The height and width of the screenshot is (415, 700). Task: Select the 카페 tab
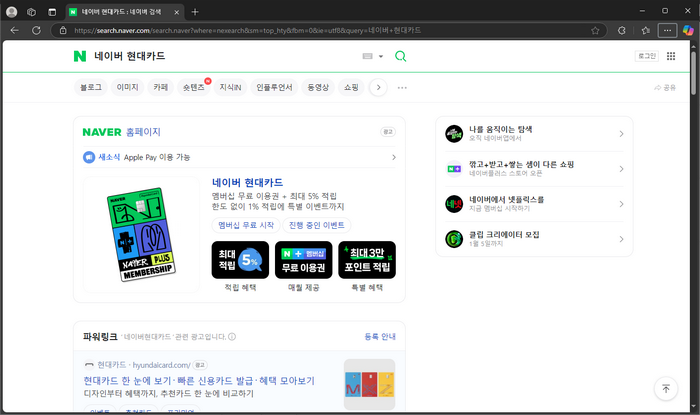coord(160,87)
